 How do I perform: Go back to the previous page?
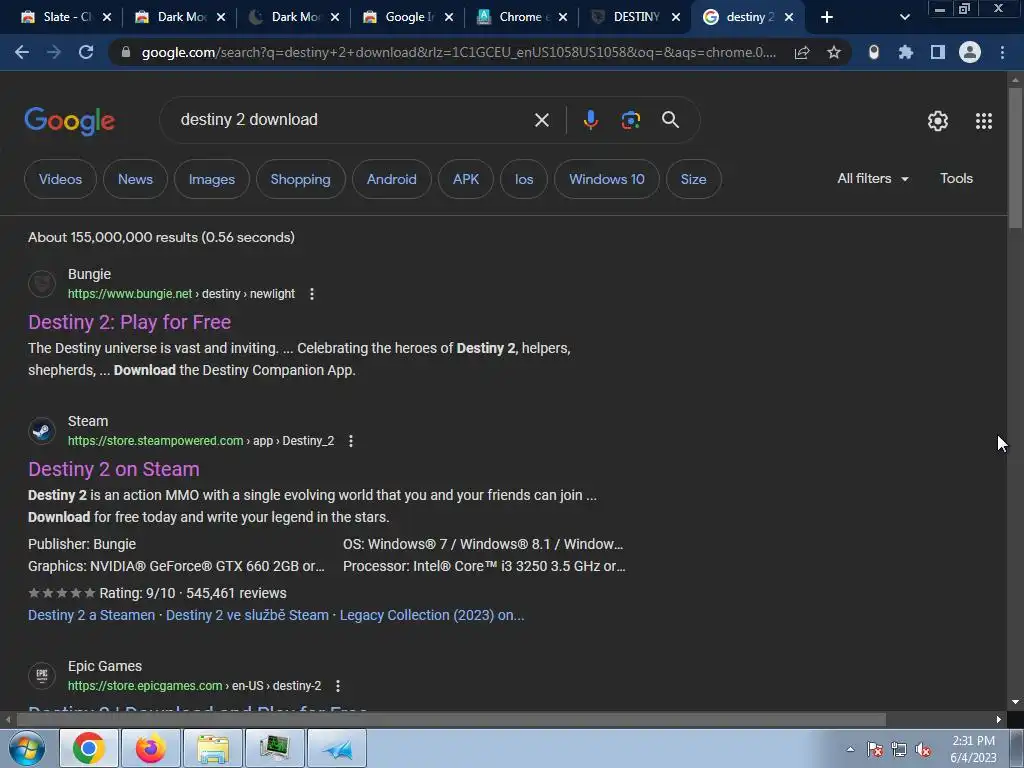tap(22, 52)
